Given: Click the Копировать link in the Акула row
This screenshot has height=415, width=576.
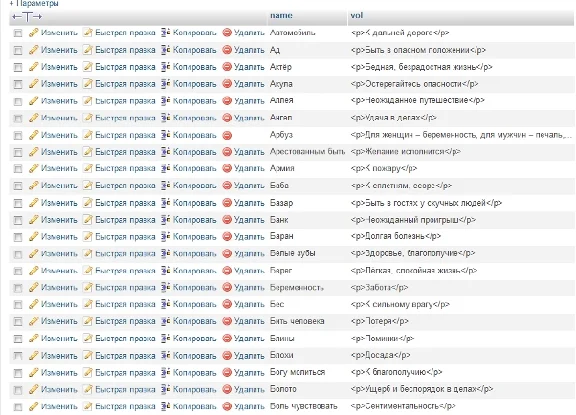Looking at the screenshot, I should [x=195, y=84].
